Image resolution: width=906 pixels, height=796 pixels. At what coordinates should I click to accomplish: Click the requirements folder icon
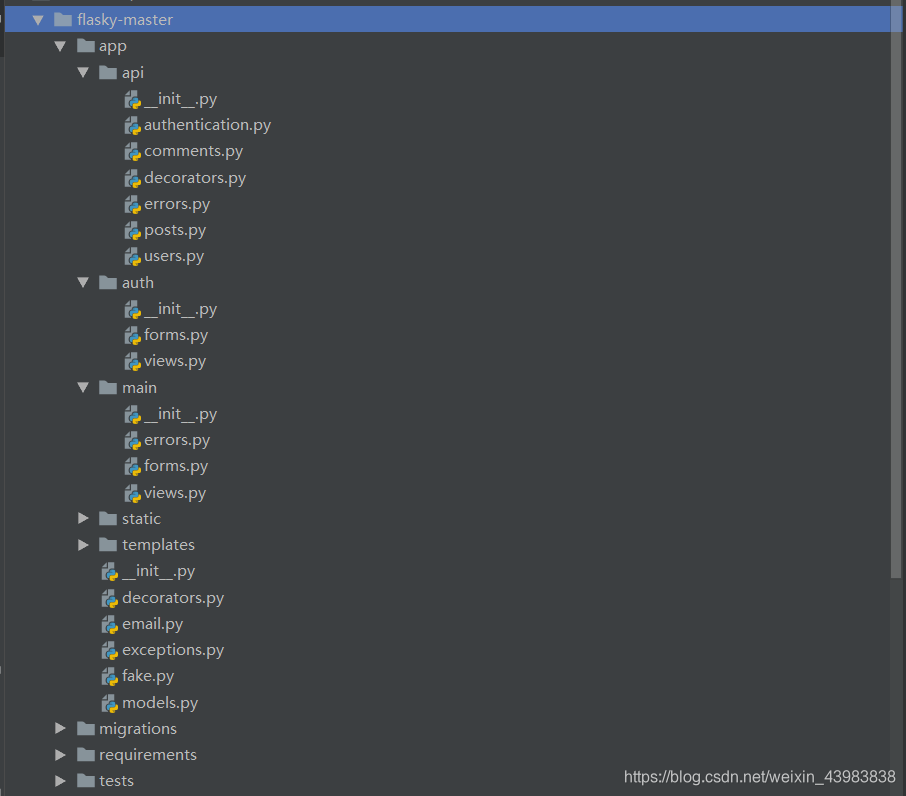[x=86, y=754]
